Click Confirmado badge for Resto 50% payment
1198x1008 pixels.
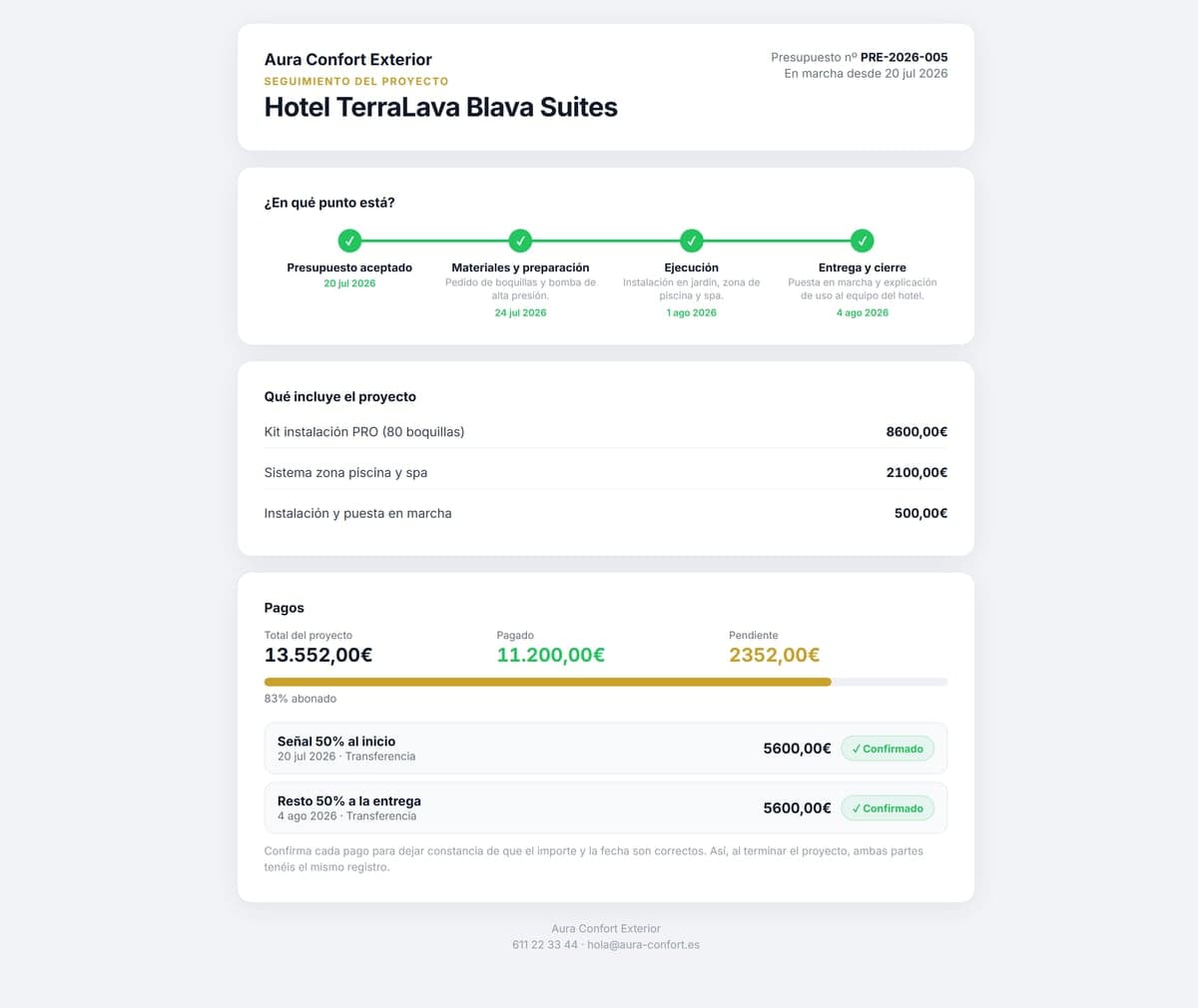(888, 808)
